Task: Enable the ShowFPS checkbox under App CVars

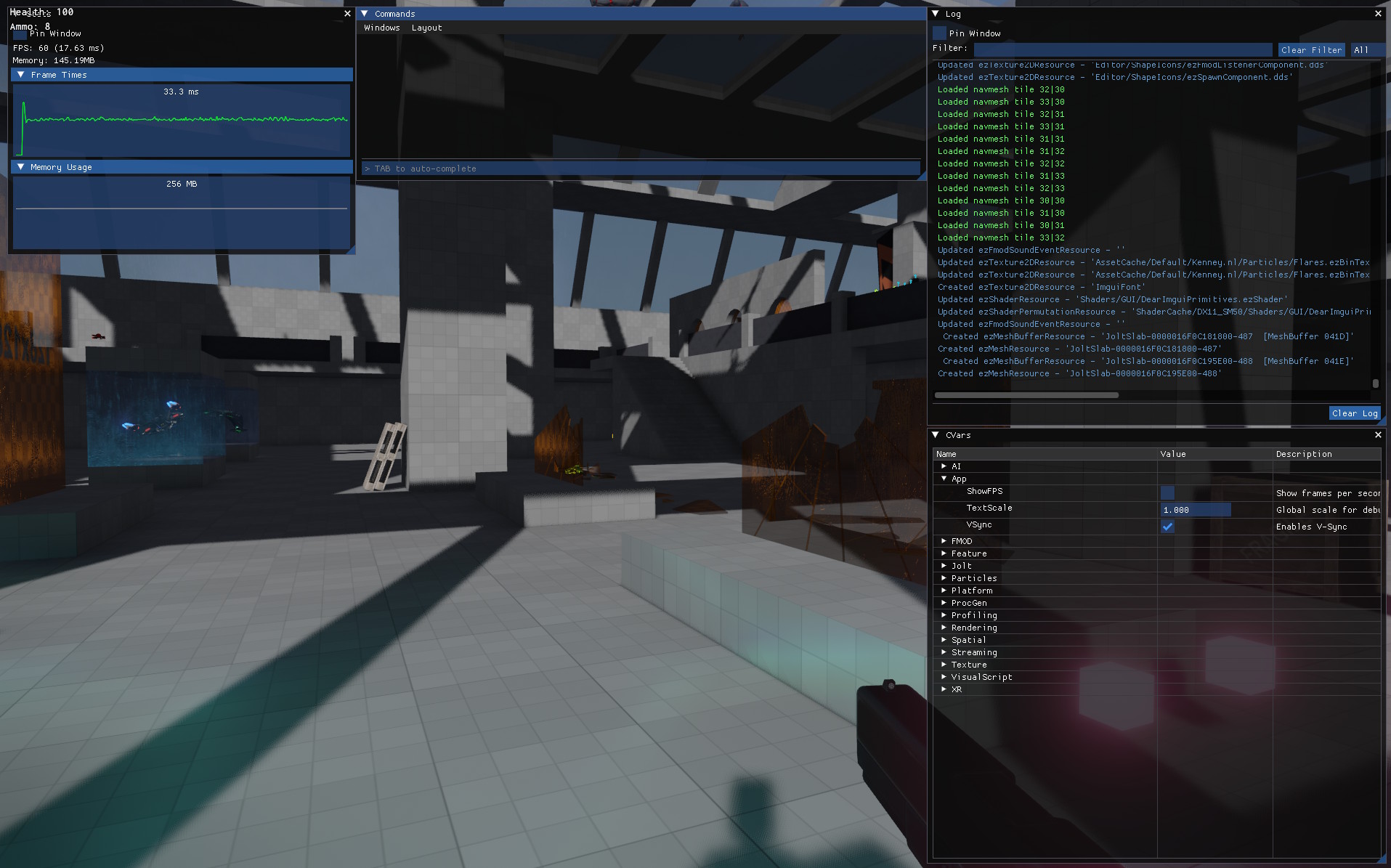Action: [x=1167, y=492]
